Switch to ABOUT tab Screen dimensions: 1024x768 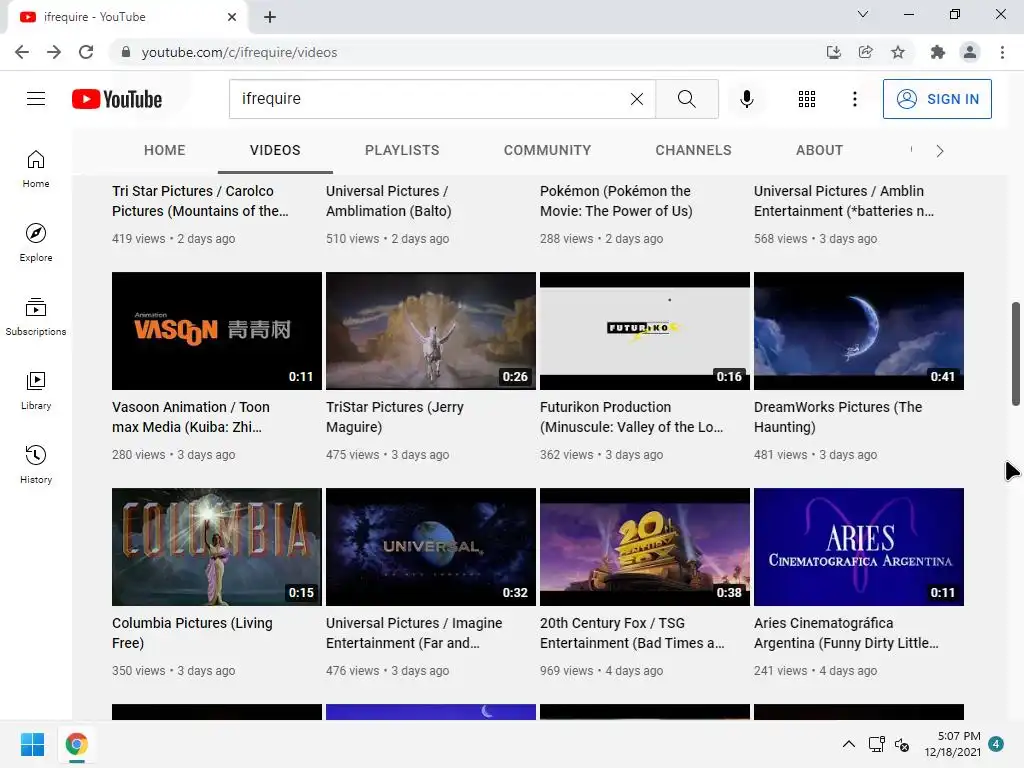point(820,150)
